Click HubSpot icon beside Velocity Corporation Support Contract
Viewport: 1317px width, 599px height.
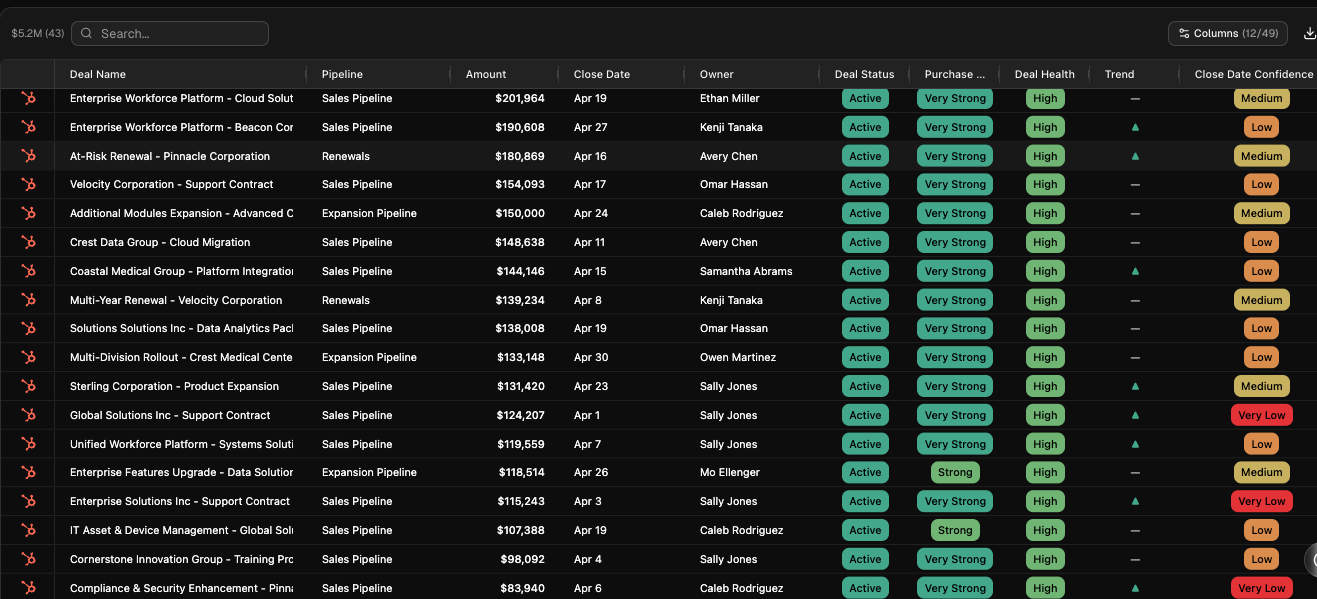tap(29, 185)
